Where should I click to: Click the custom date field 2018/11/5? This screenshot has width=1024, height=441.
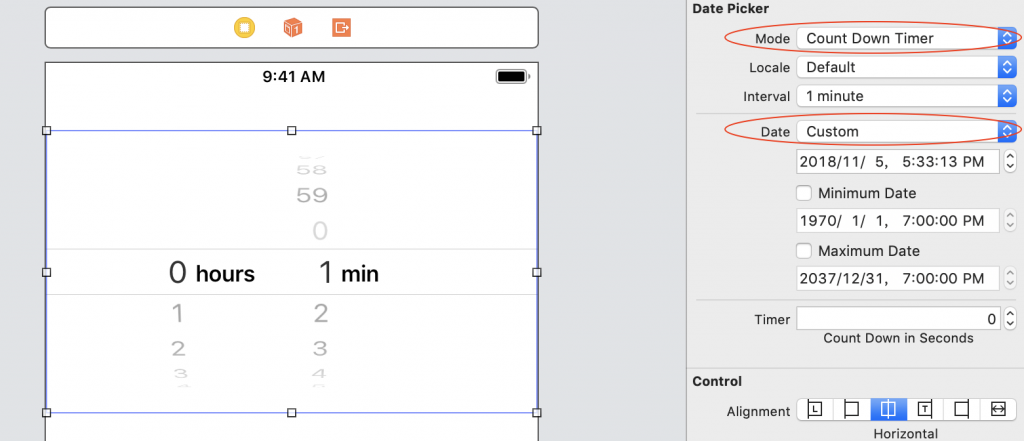click(x=897, y=161)
